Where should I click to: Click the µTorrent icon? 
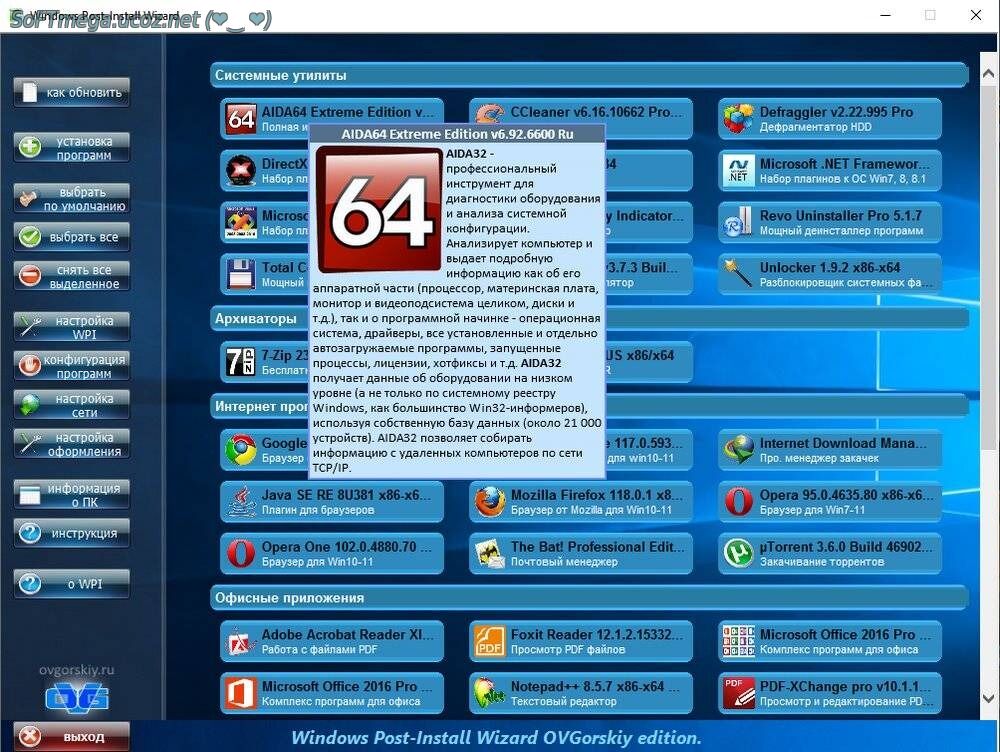click(x=738, y=553)
